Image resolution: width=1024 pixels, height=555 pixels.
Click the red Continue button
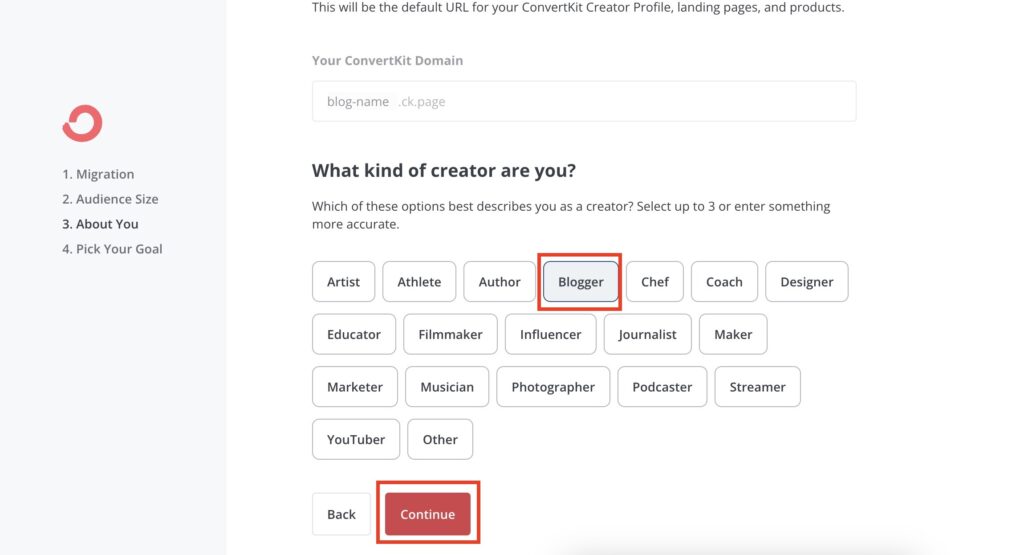click(428, 514)
